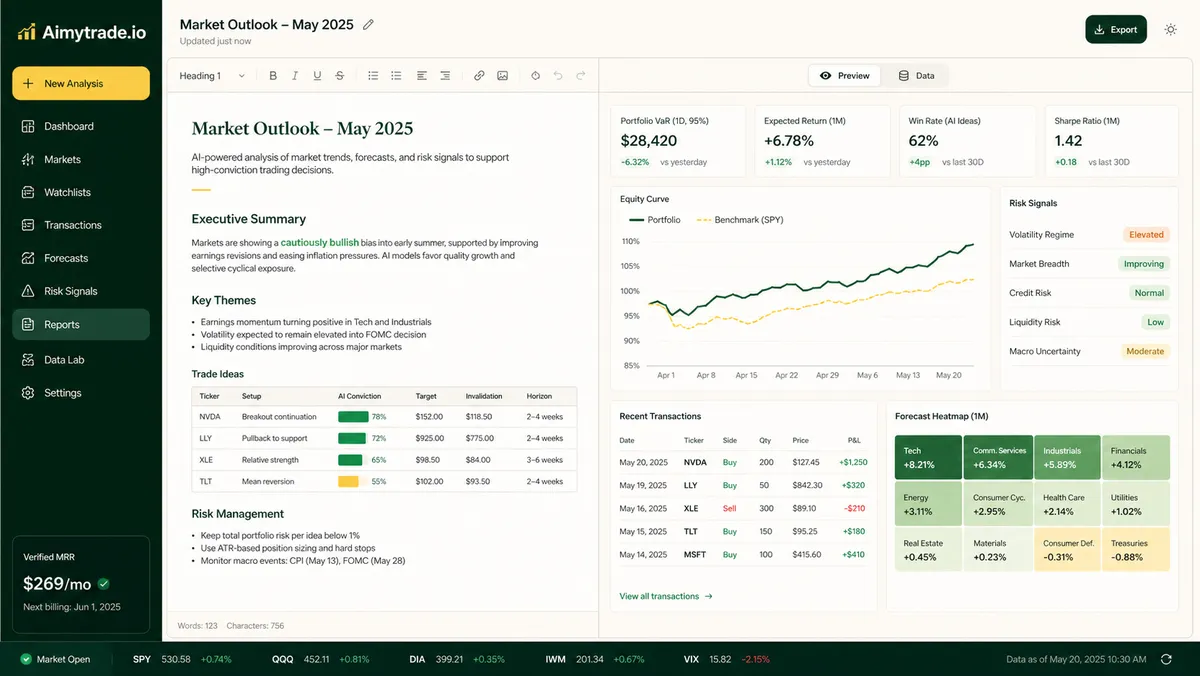Click the Win Rate (AI Ideas) 62% card
Screen dimensions: 1200x676
click(x=967, y=141)
